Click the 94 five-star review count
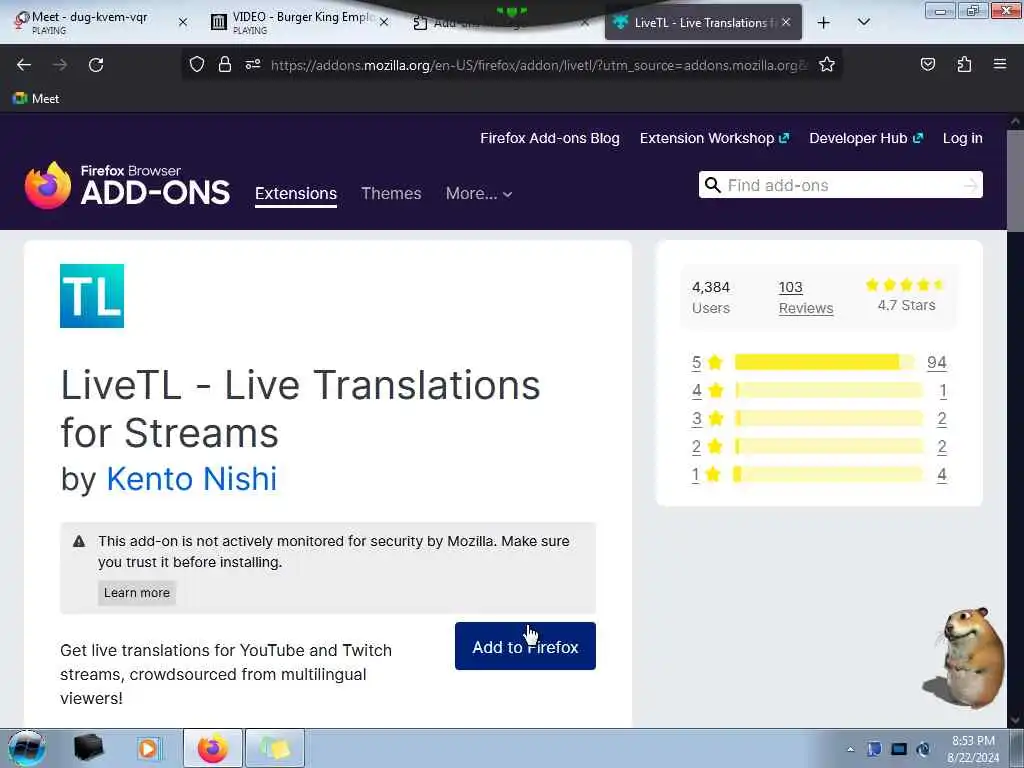The height and width of the screenshot is (768, 1024). tap(936, 362)
